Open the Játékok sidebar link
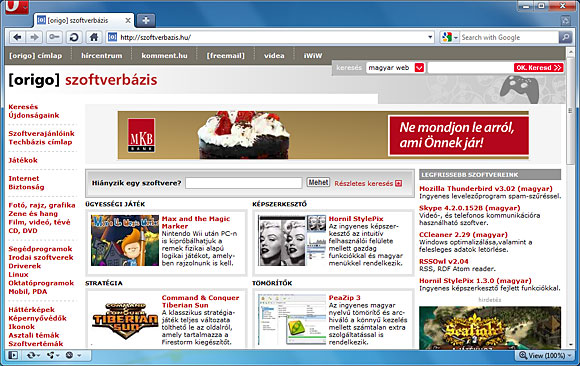The width and height of the screenshot is (580, 366). pos(23,160)
